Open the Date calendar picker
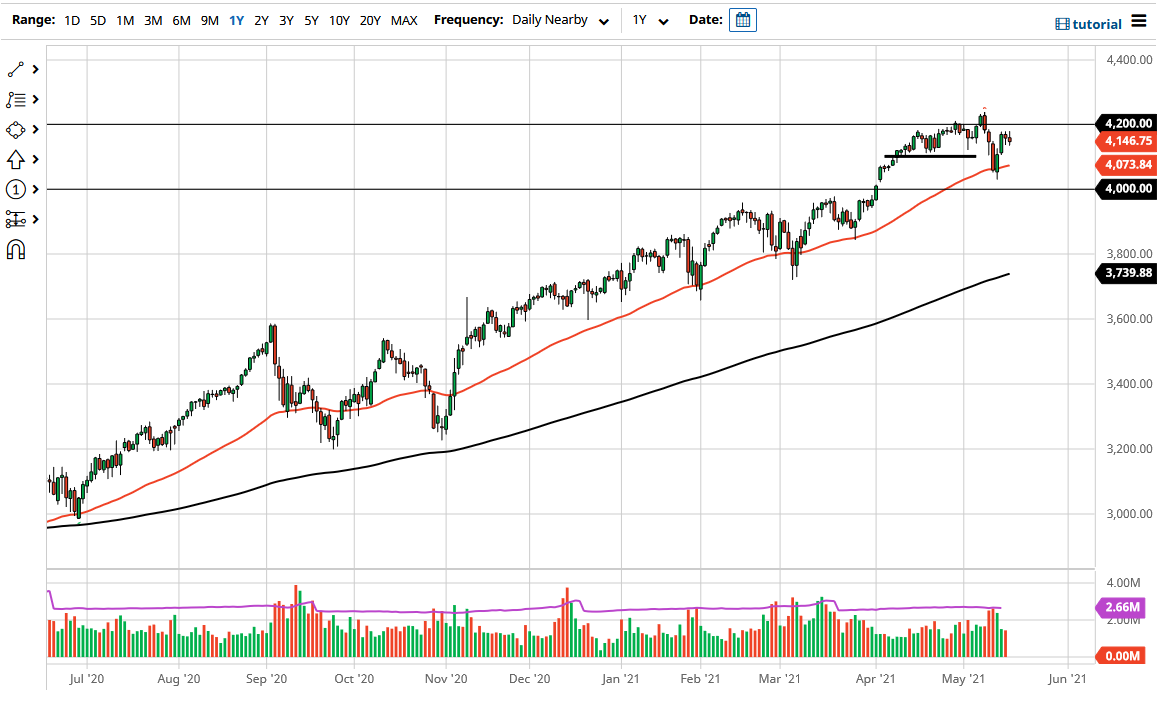This screenshot has height=706, width=1166. click(x=741, y=19)
